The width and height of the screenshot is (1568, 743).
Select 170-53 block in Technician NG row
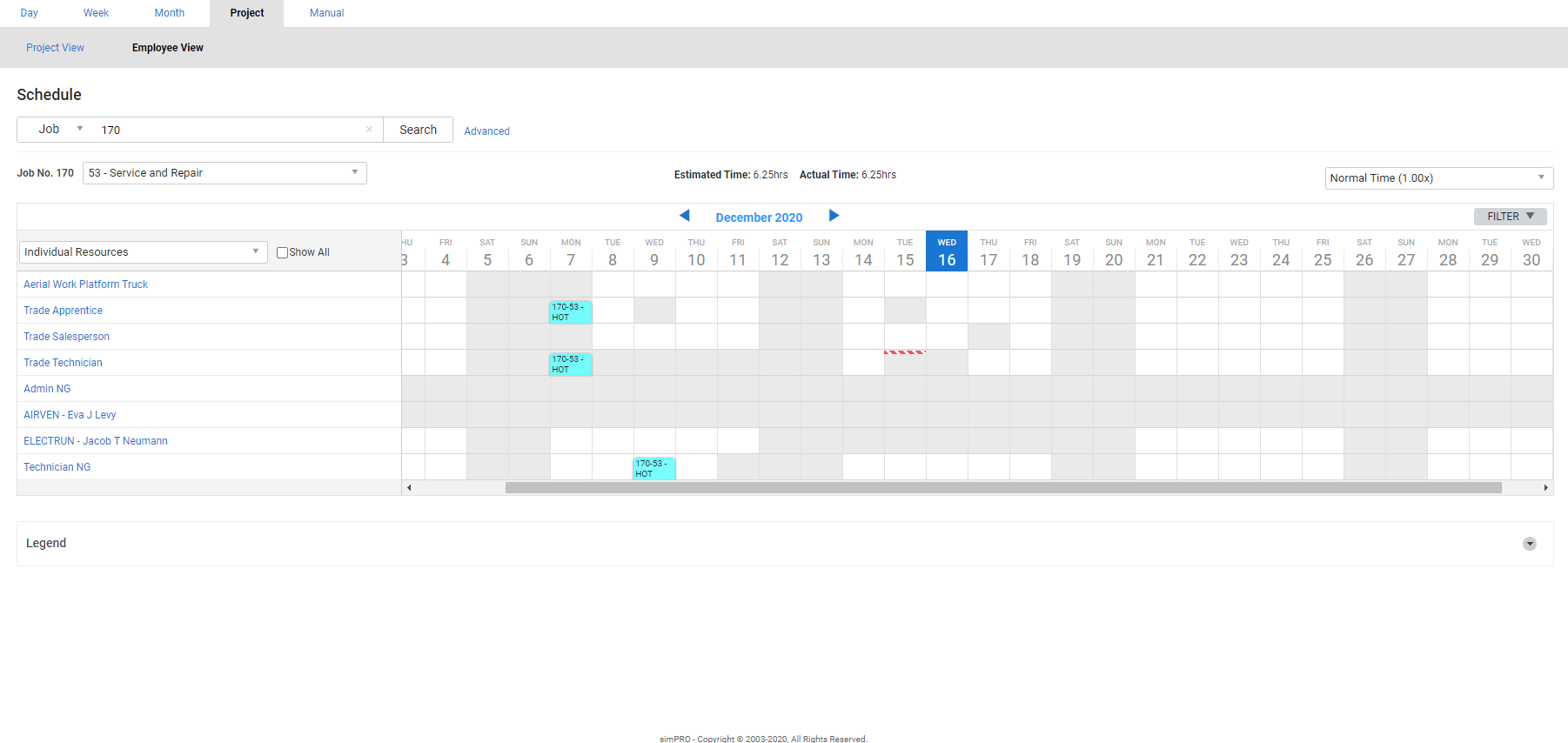[x=654, y=469]
